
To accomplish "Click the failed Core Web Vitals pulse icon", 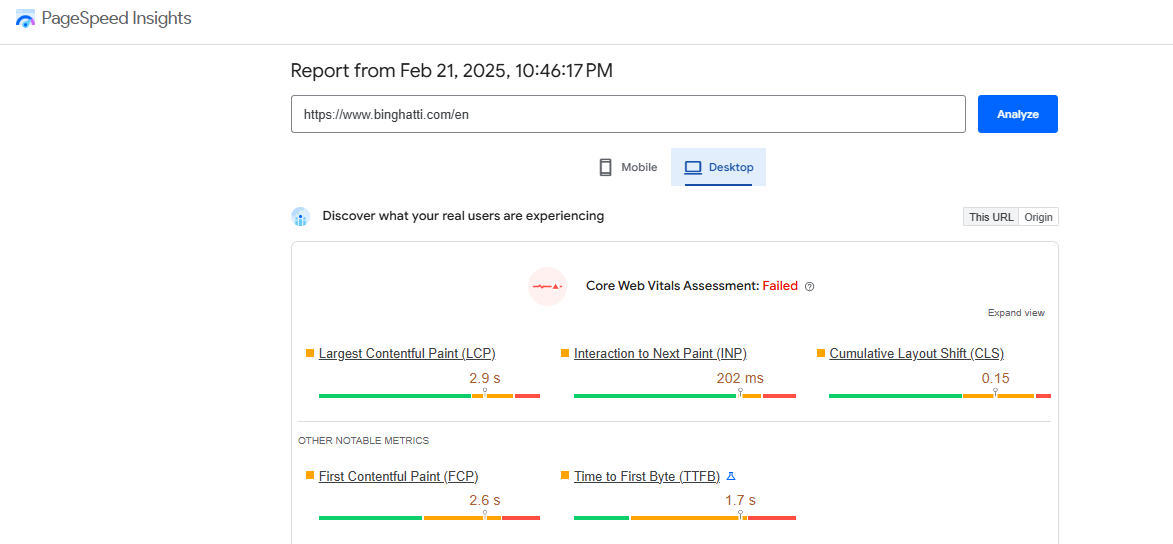I will (547, 286).
